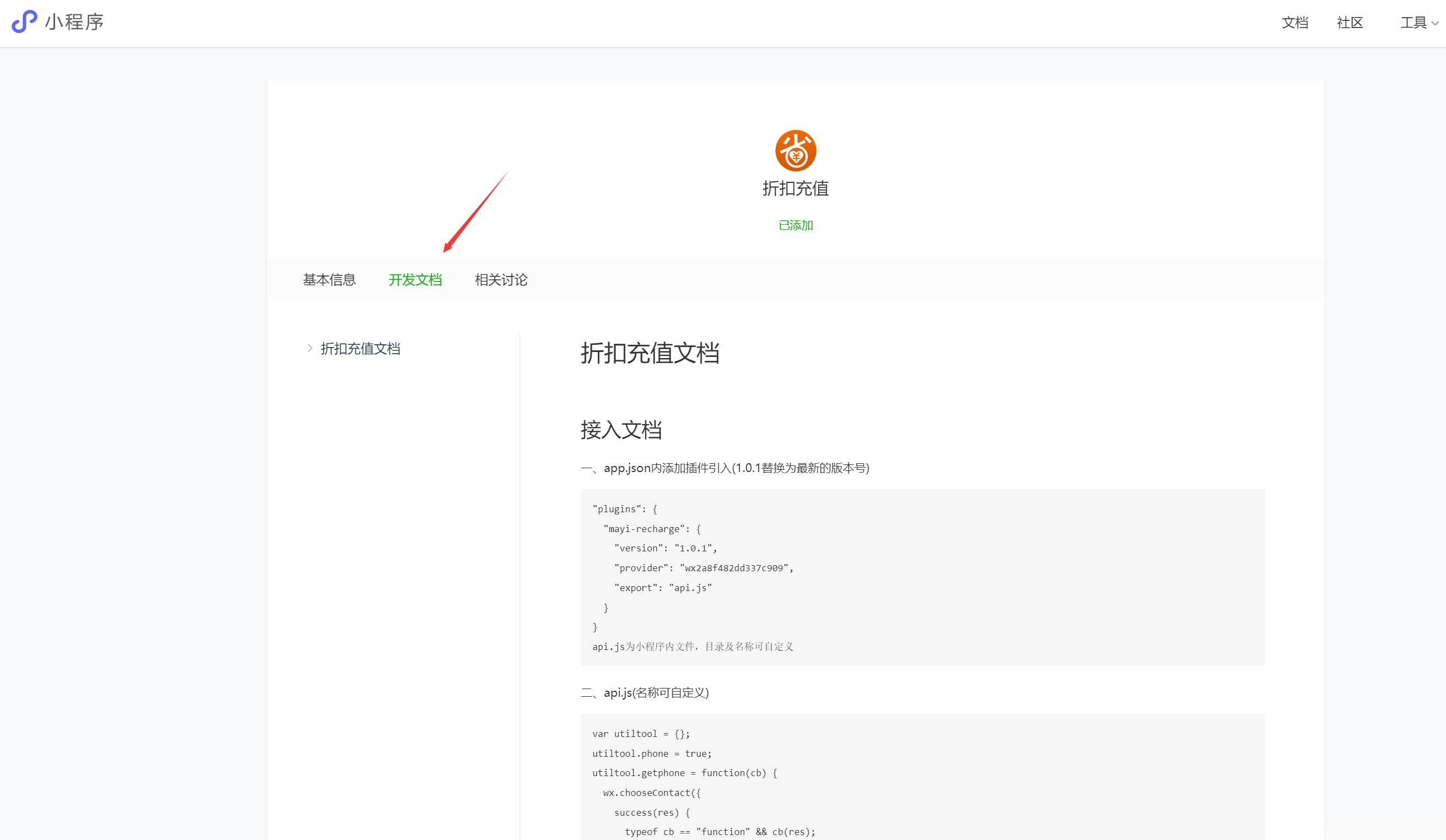The width and height of the screenshot is (1446, 840).
Task: Open the 工具 dropdown
Action: pos(1417,23)
